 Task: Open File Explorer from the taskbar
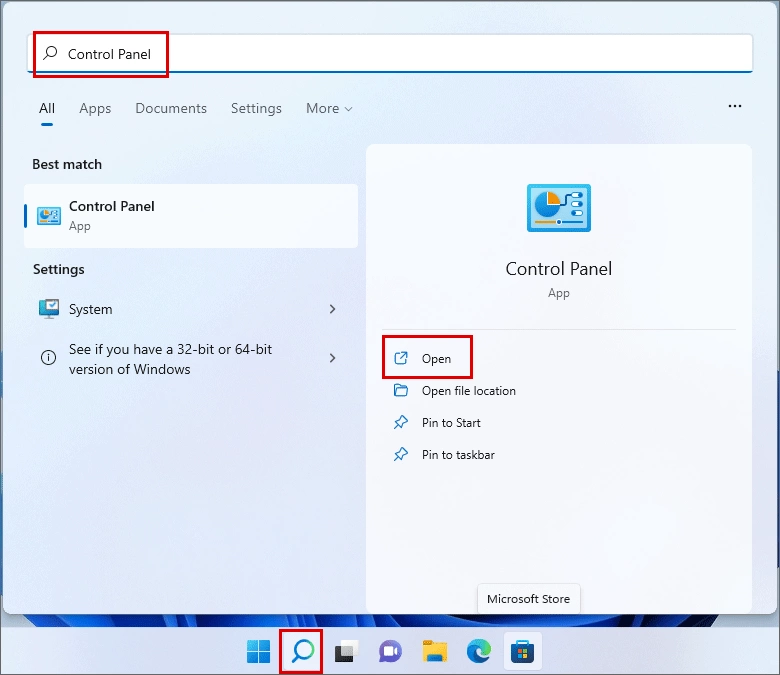click(x=435, y=652)
